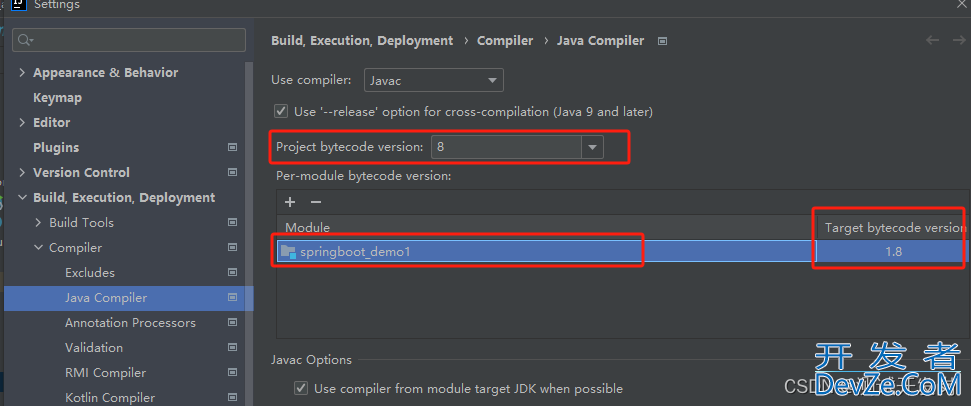Click the remove module minus icon
This screenshot has width=971, height=406.
tap(316, 202)
